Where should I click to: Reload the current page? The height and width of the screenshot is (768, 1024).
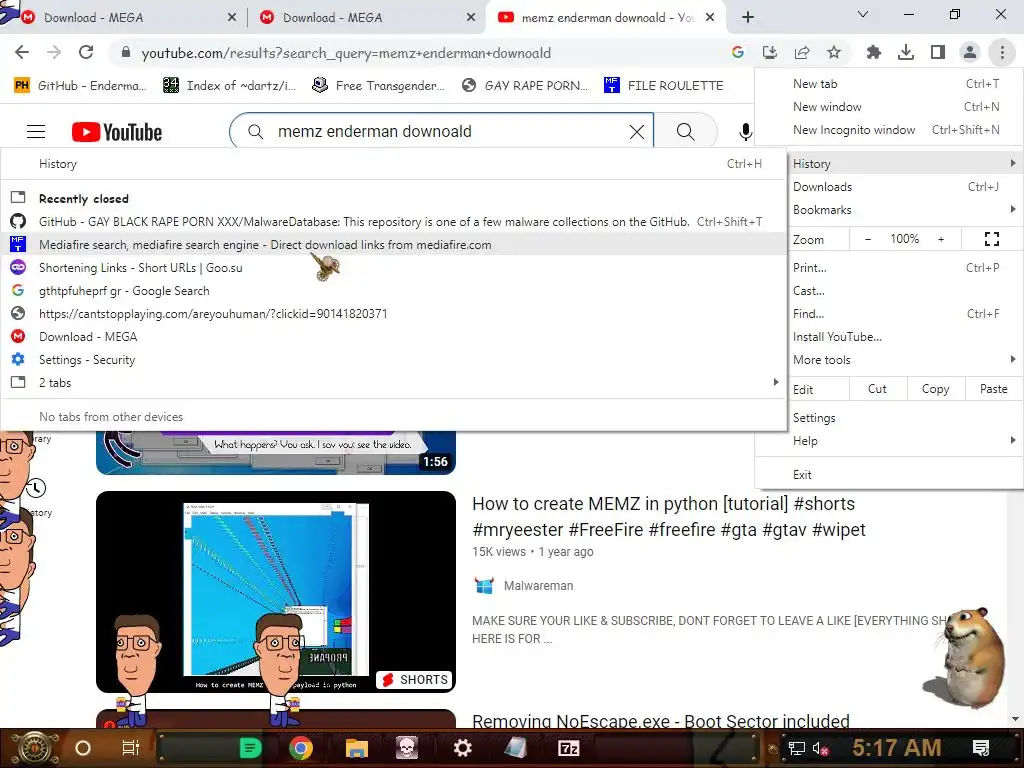(86, 53)
